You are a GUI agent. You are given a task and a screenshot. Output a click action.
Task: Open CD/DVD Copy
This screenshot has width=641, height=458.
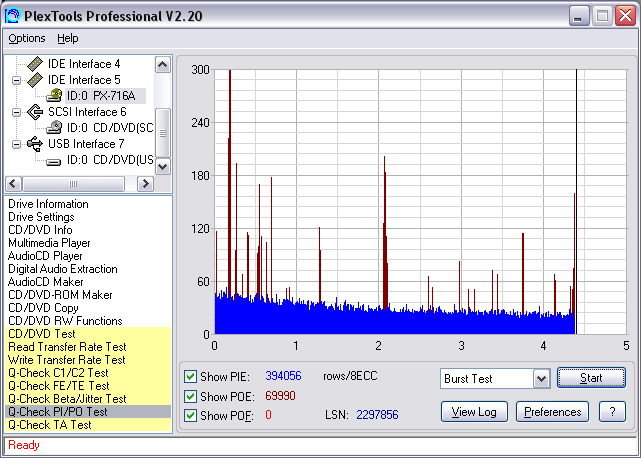coord(43,308)
